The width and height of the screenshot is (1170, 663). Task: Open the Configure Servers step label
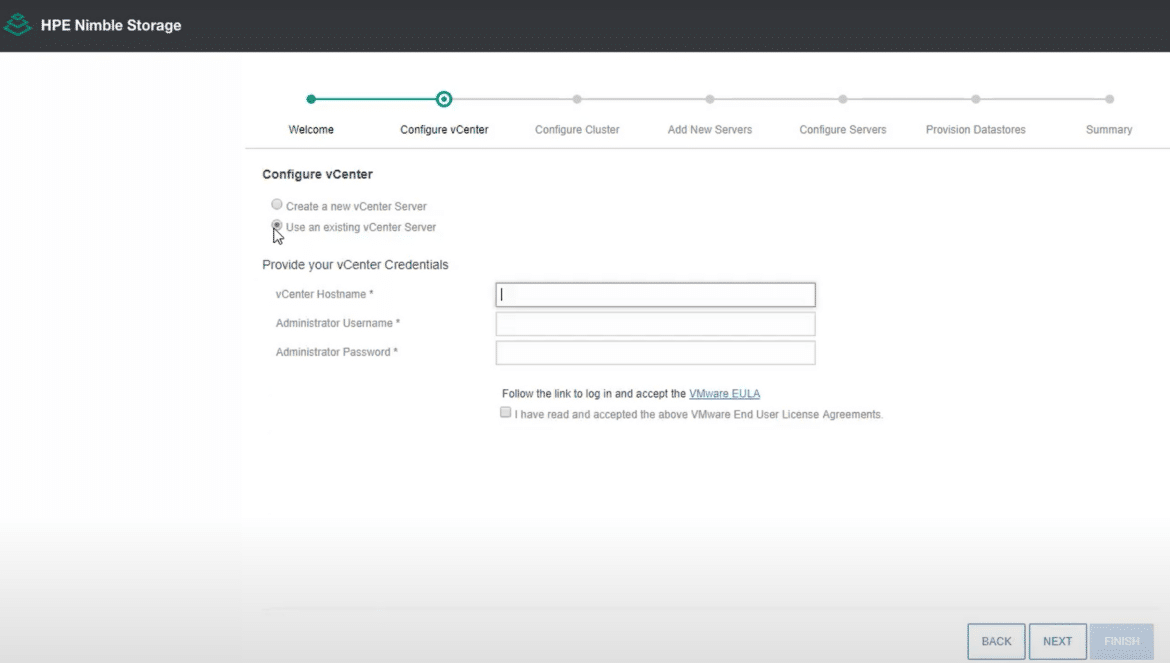click(842, 130)
